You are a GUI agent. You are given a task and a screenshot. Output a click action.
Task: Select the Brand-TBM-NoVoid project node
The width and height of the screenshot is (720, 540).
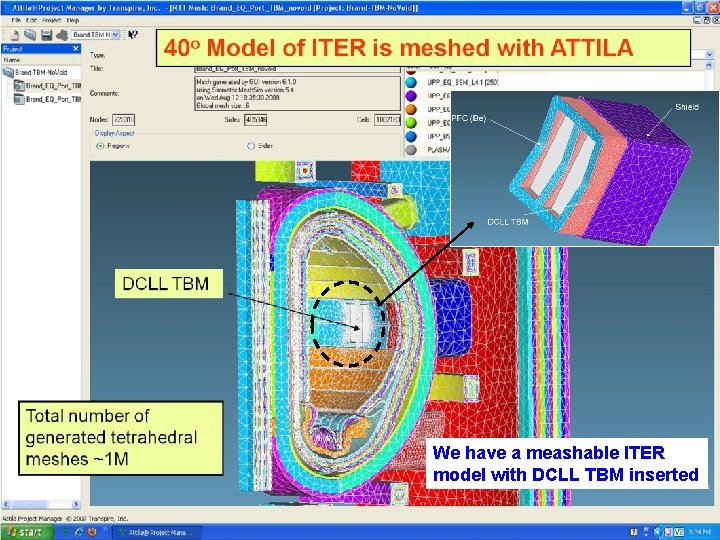pos(41,73)
